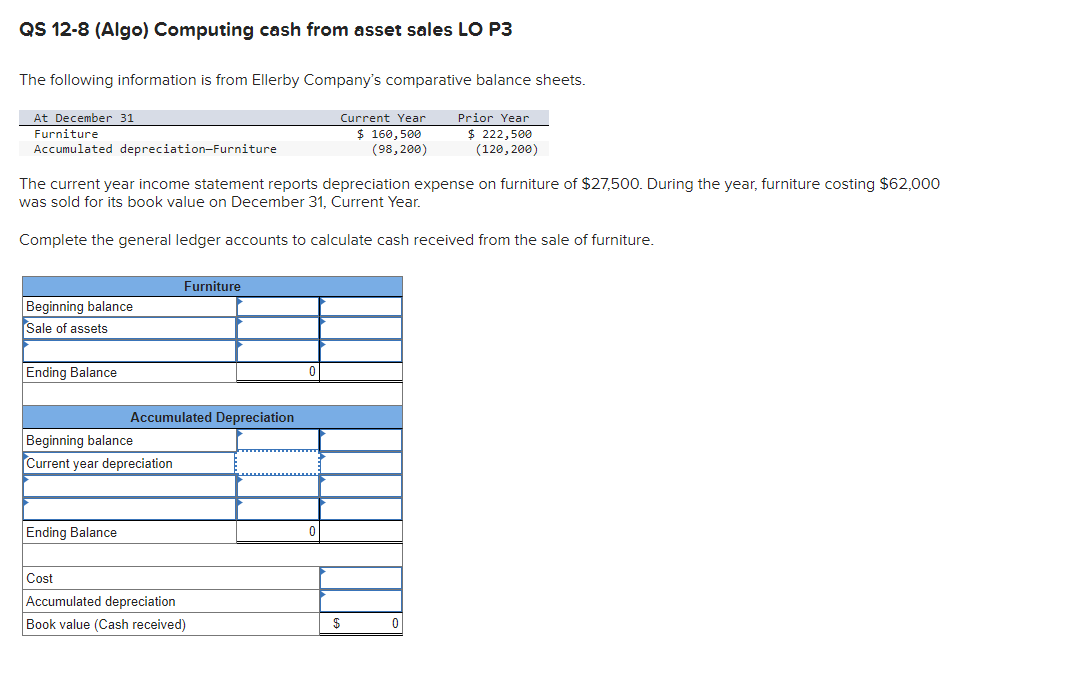The width and height of the screenshot is (1065, 696).
Task: Click the triangle marker in the Current year depreciation cell
Action: (x=322, y=457)
